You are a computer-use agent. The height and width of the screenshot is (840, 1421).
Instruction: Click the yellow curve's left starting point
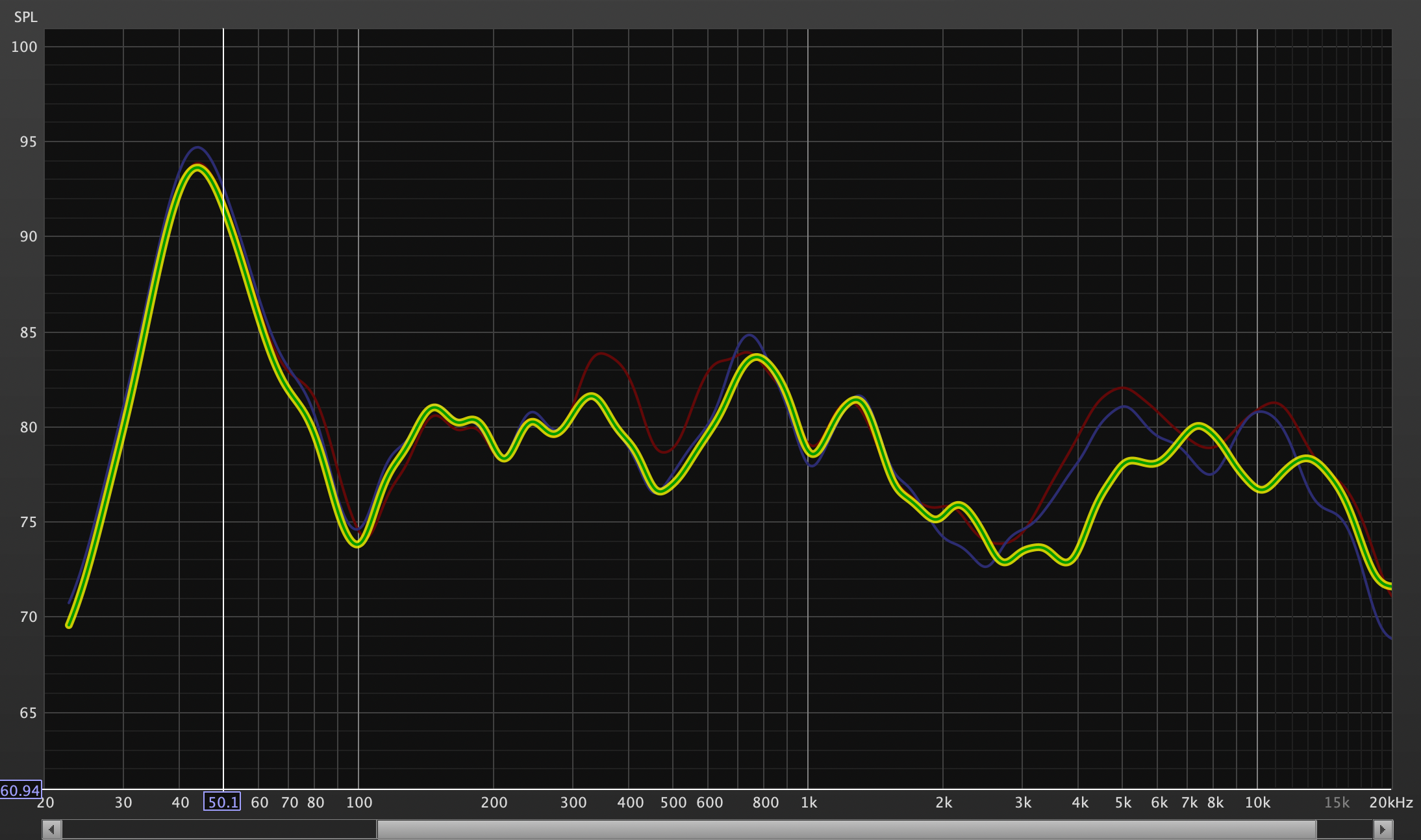(x=69, y=625)
